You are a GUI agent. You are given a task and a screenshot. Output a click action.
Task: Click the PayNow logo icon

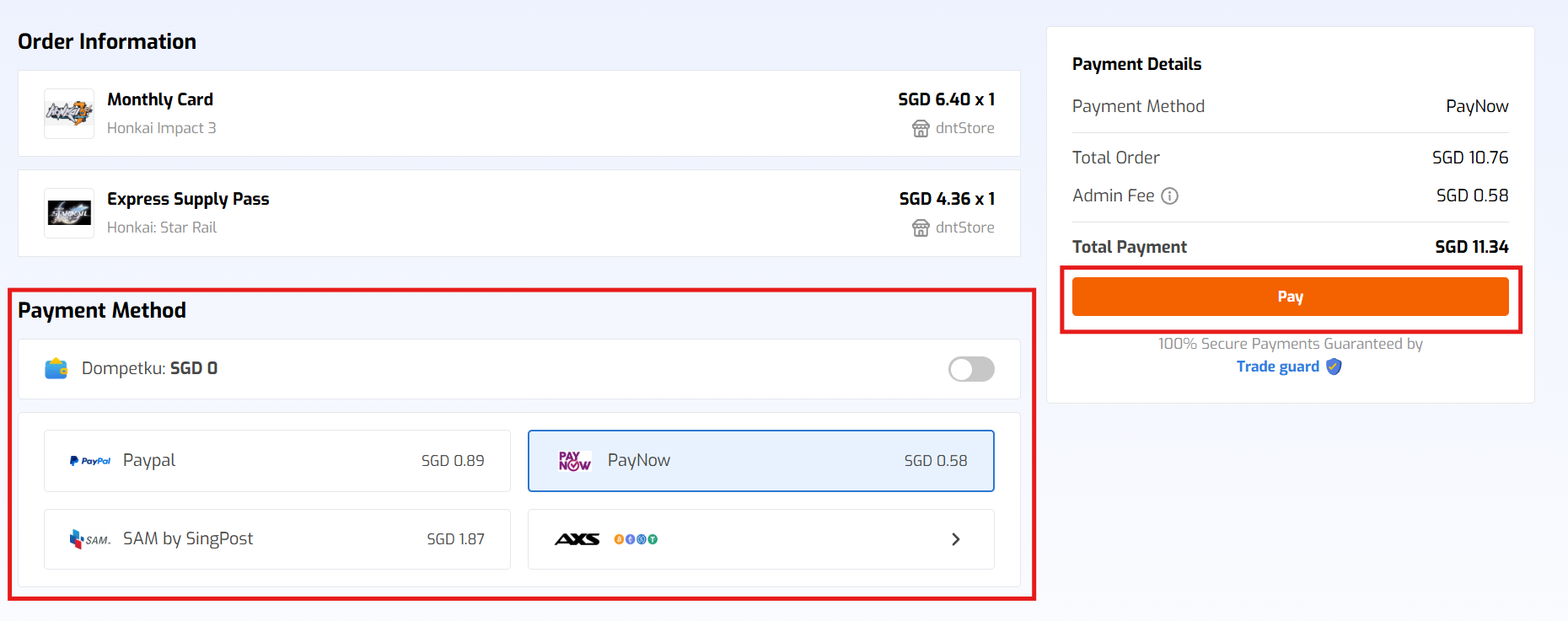click(574, 461)
